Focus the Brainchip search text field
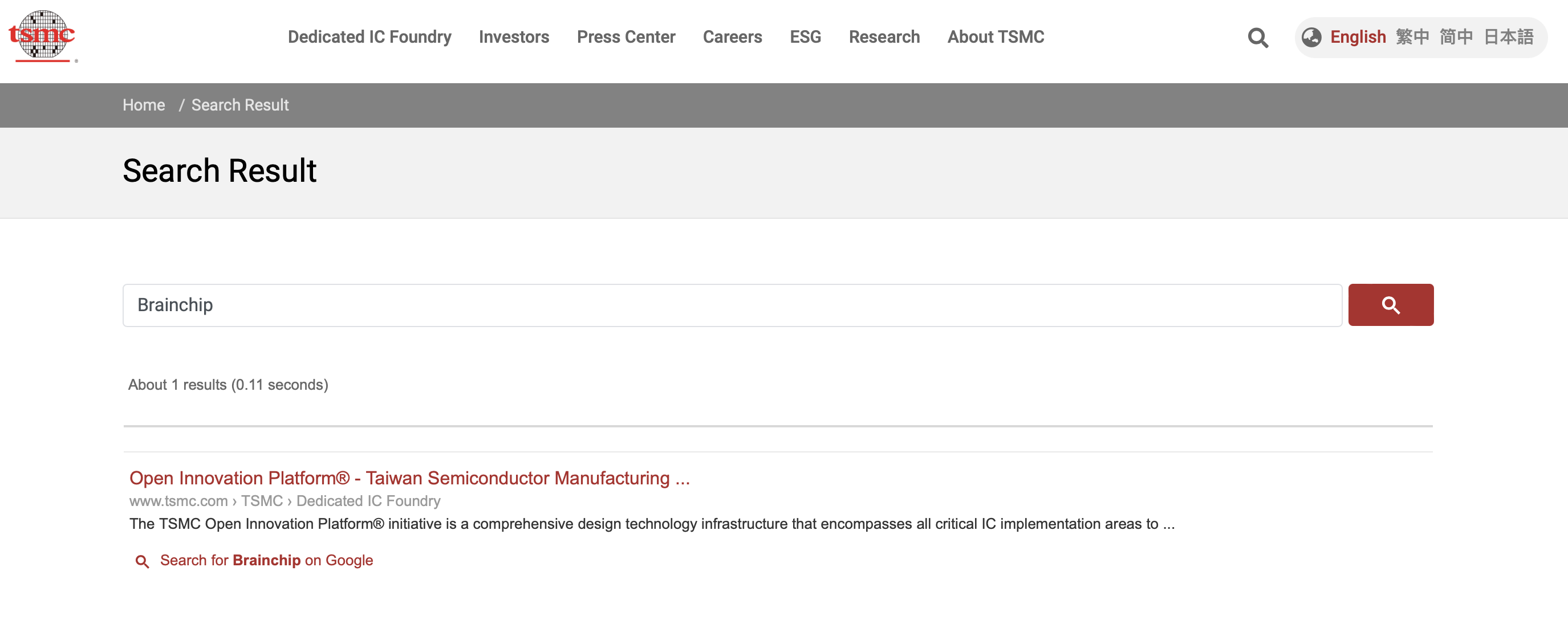1568x620 pixels. tap(732, 305)
